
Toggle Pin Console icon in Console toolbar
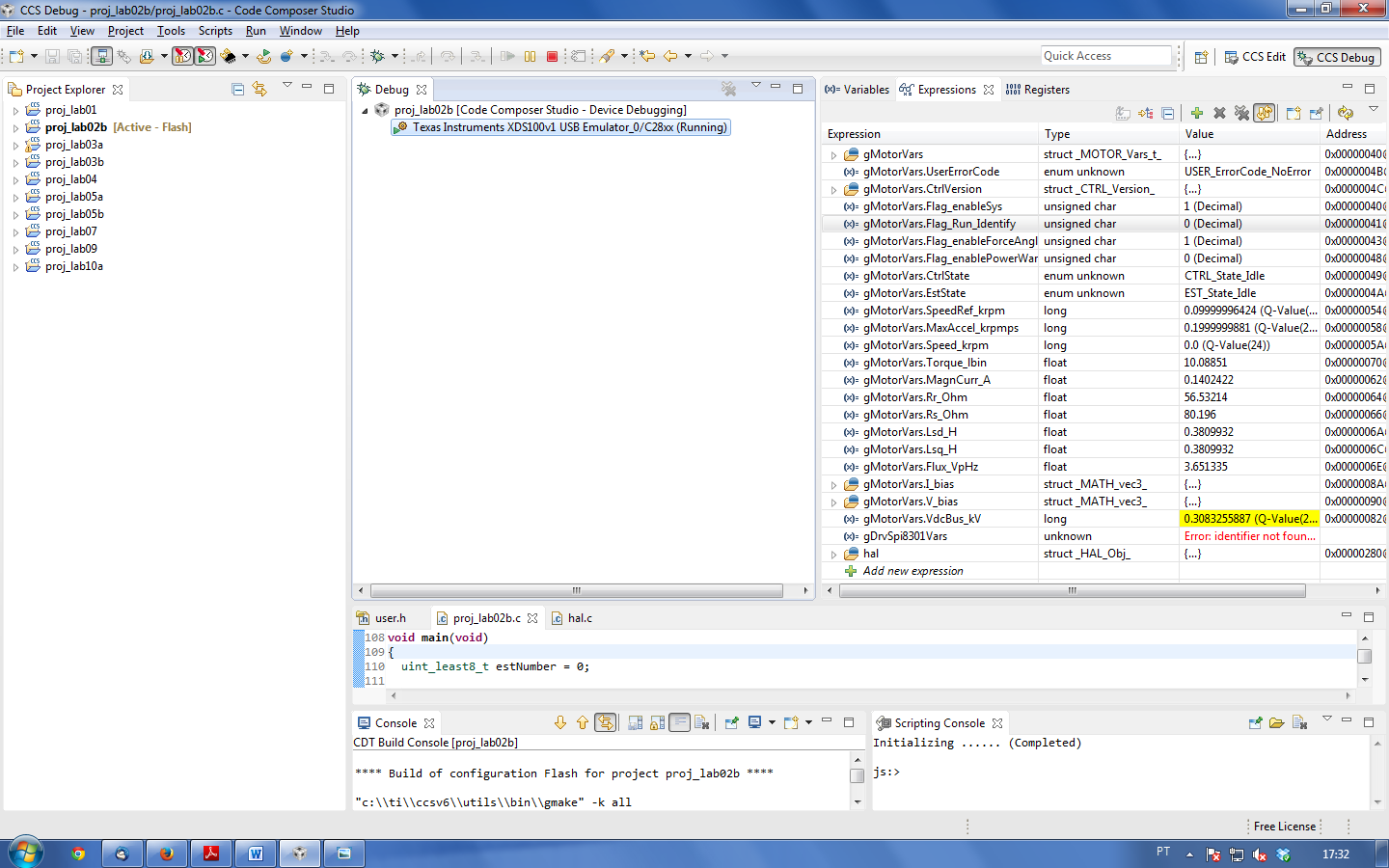[x=732, y=722]
